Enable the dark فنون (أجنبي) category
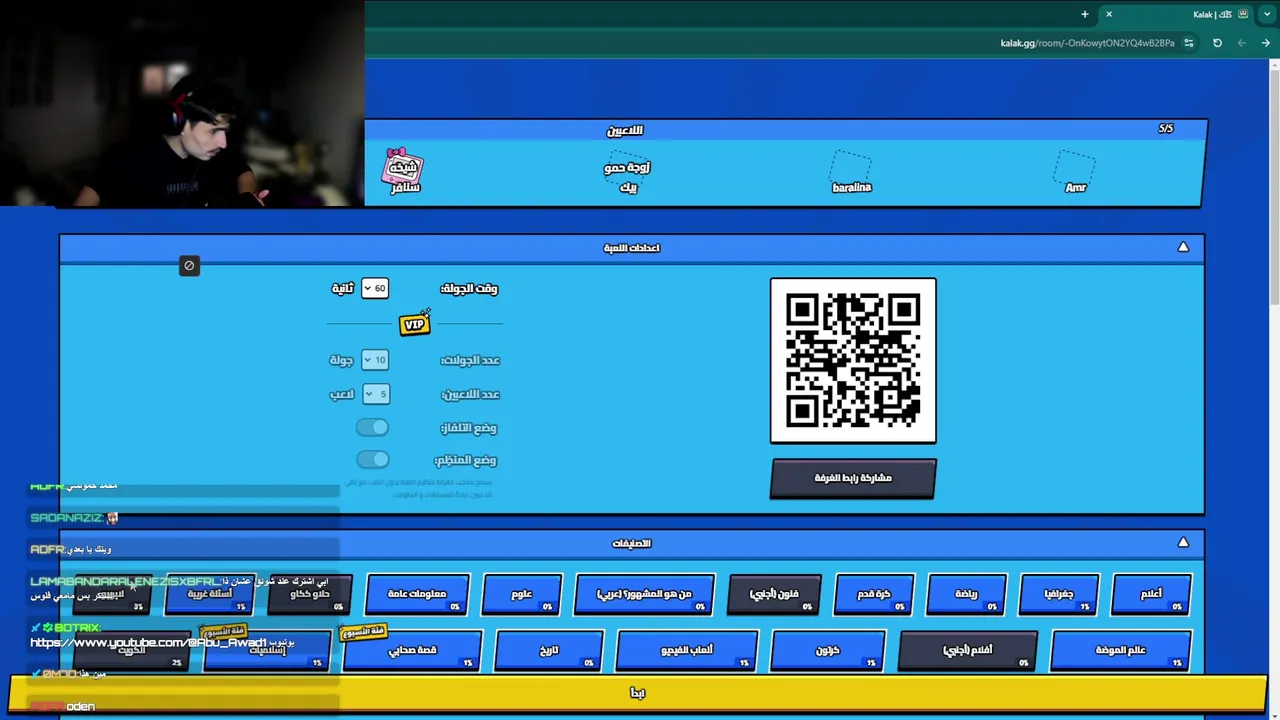1280x720 pixels. tap(774, 594)
